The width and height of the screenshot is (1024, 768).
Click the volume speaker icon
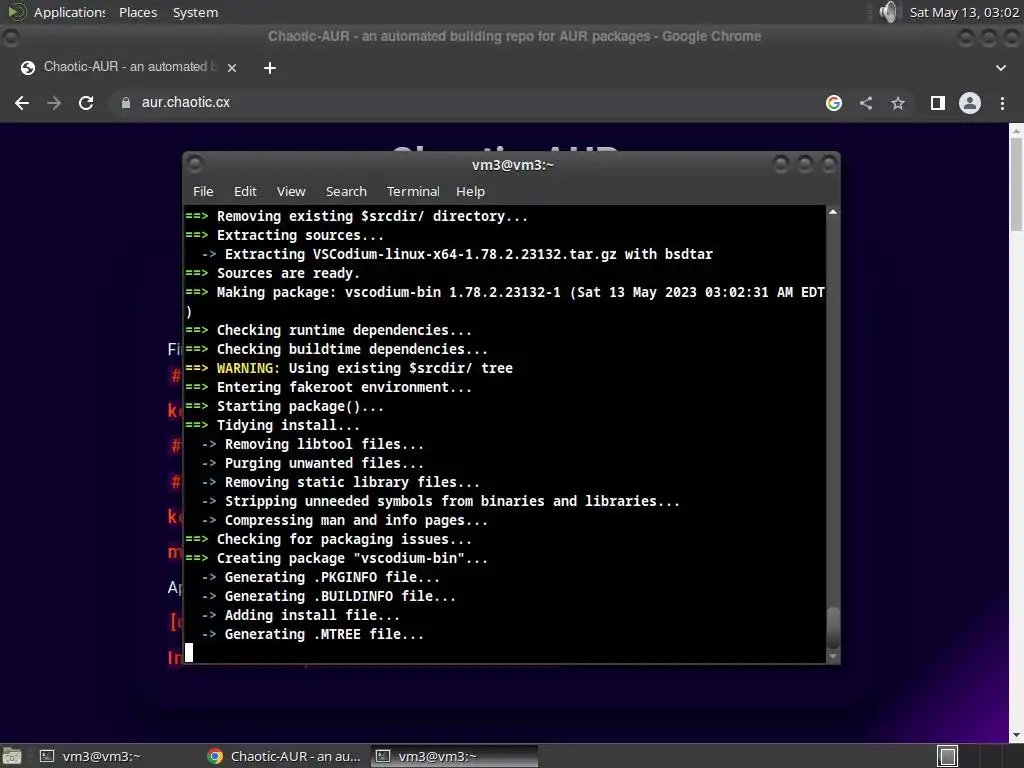[888, 12]
